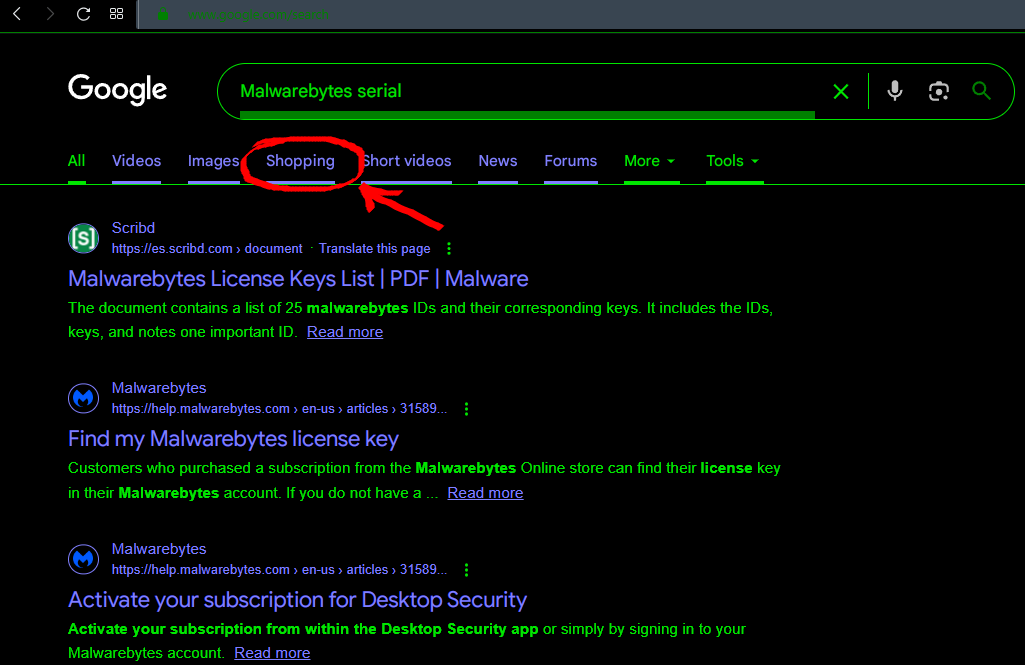Click the browser forward arrow
Screen dimensions: 1025x665
point(50,14)
